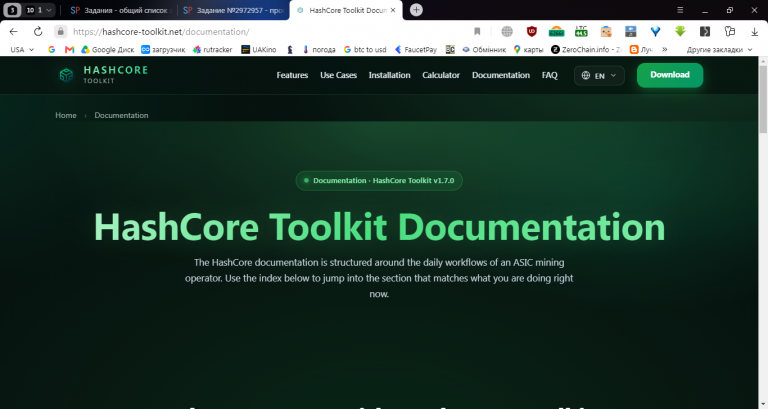Follow the Home breadcrumb link

(66, 115)
